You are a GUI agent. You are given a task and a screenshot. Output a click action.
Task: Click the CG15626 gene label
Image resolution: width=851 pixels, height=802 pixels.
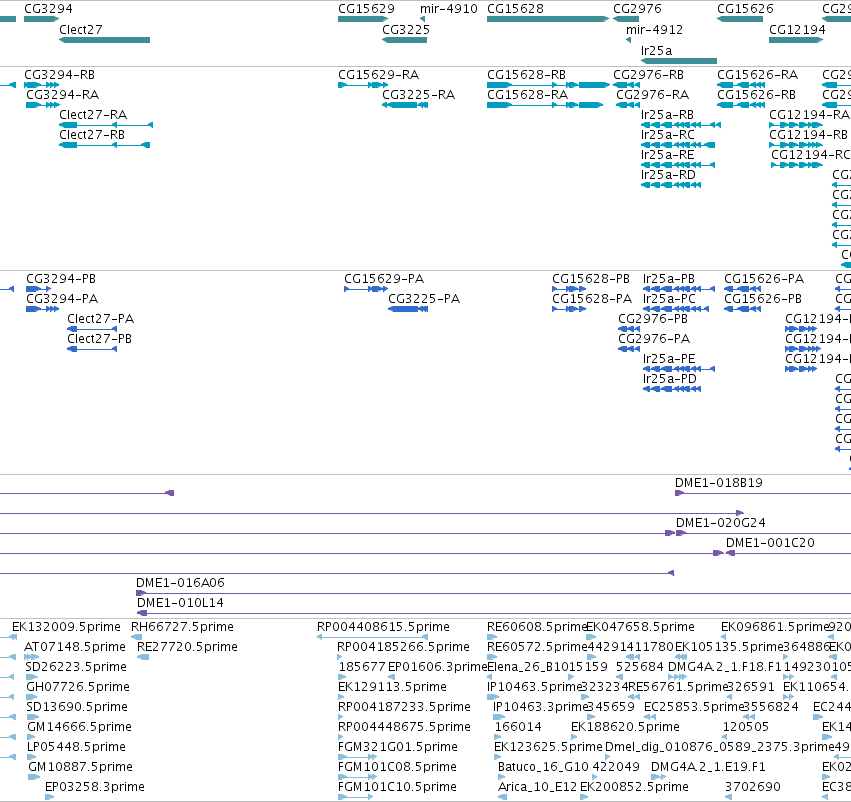point(745,9)
